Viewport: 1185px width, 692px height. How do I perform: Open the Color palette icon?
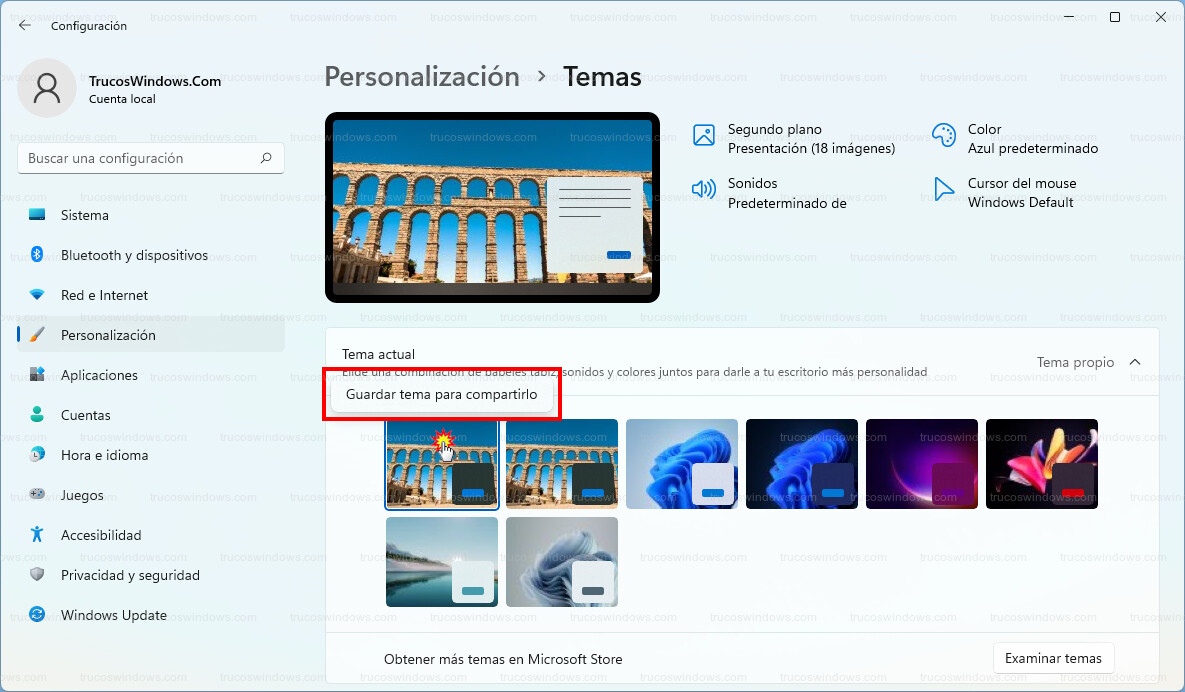pos(943,137)
